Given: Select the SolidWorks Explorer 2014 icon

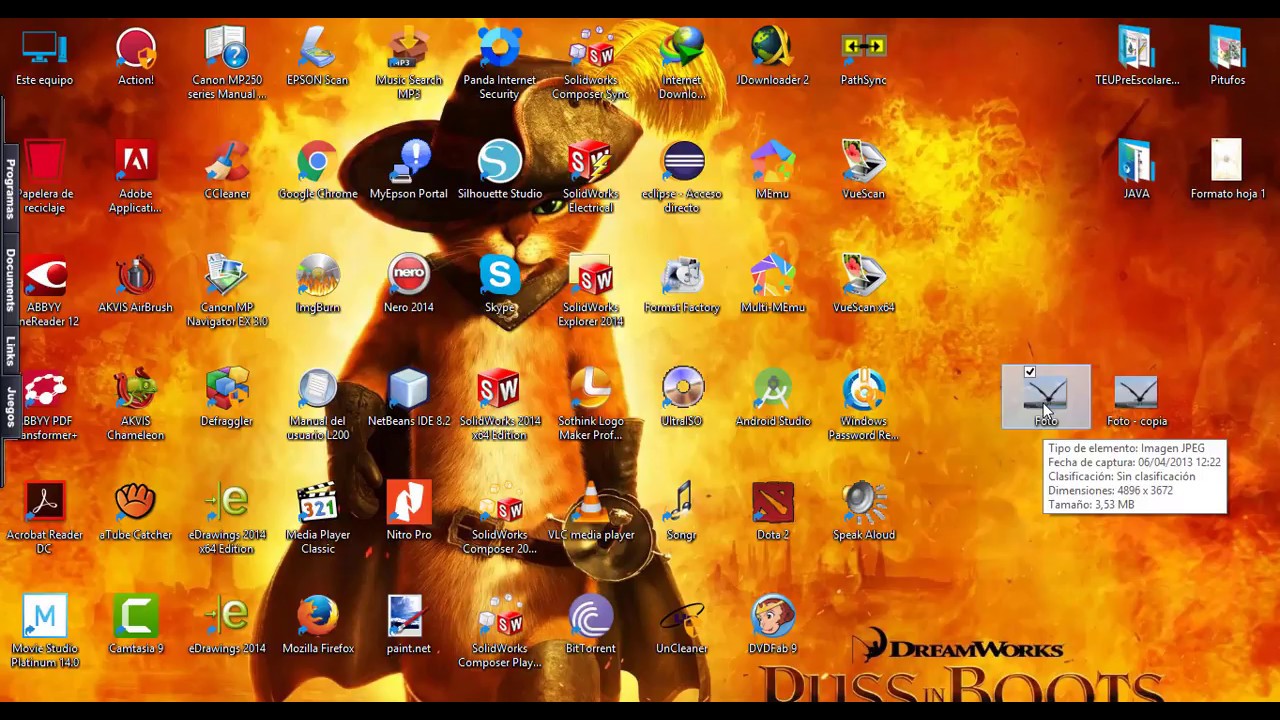Looking at the screenshot, I should click(591, 276).
